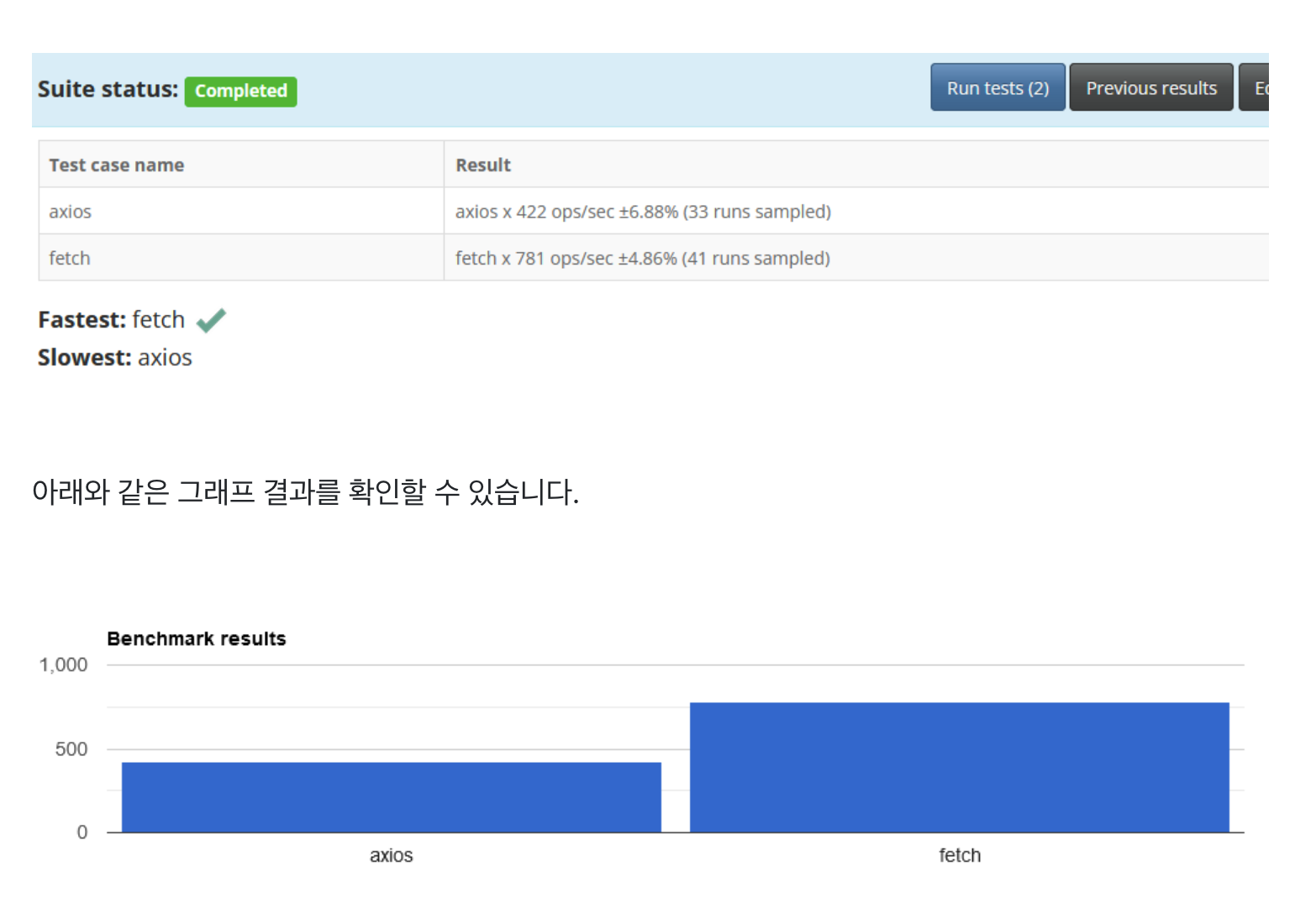Viewport: 1316px width, 914px height.
Task: Click the 'Benchmark results' chart title
Action: (197, 638)
